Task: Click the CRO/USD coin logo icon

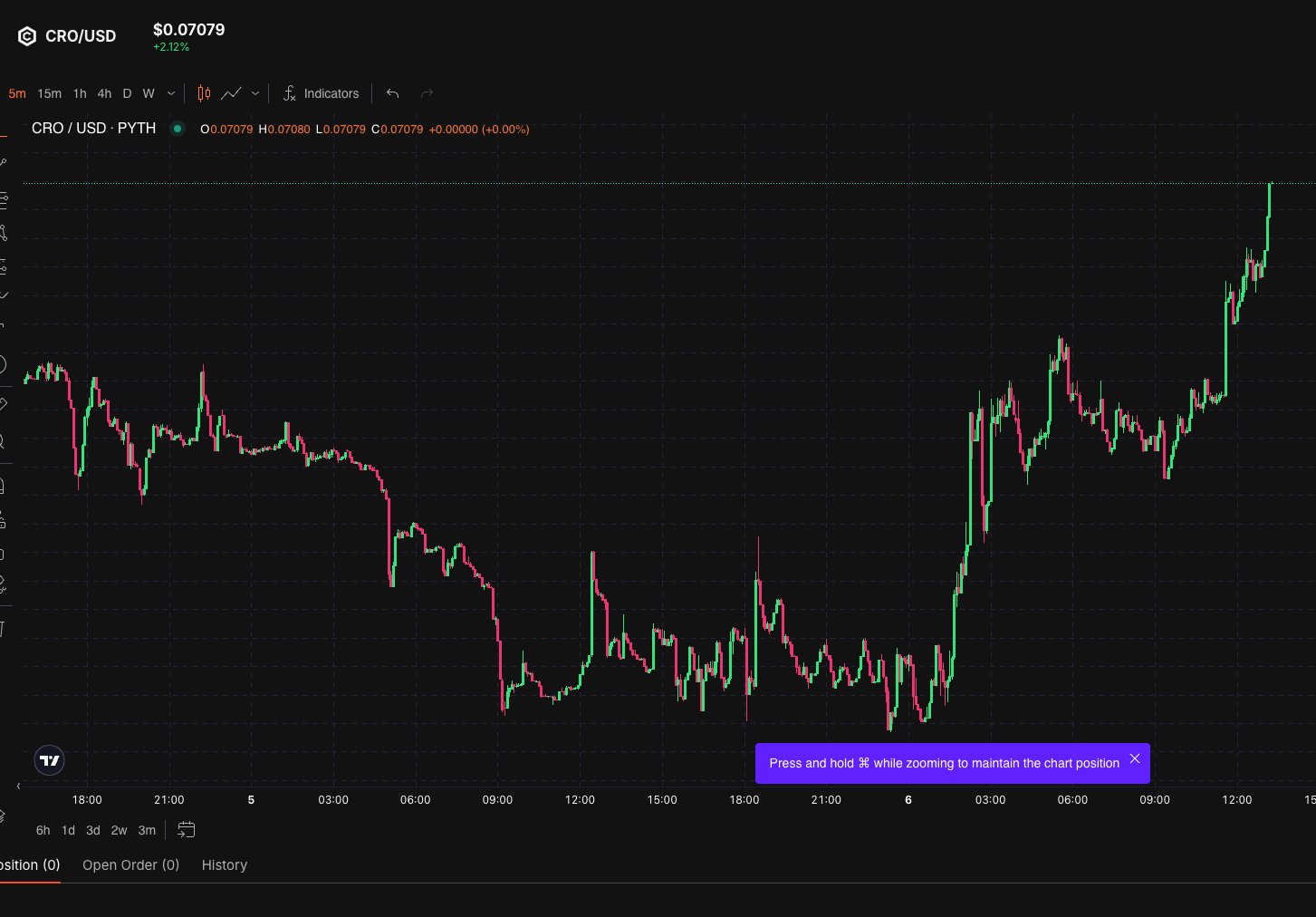Action: [x=27, y=36]
